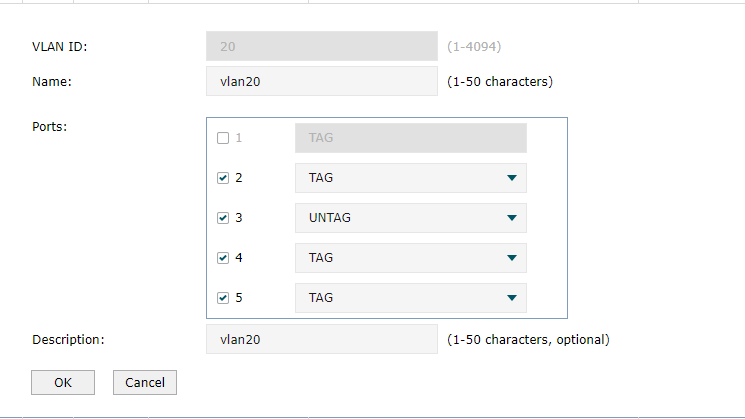
Task: Click the arrow icon on port 2's TAG dropdown
Action: (512, 178)
